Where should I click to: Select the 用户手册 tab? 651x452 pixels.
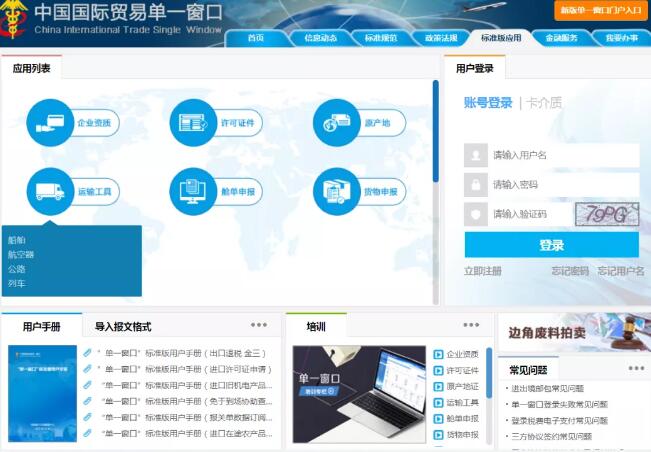pyautogui.click(x=42, y=327)
